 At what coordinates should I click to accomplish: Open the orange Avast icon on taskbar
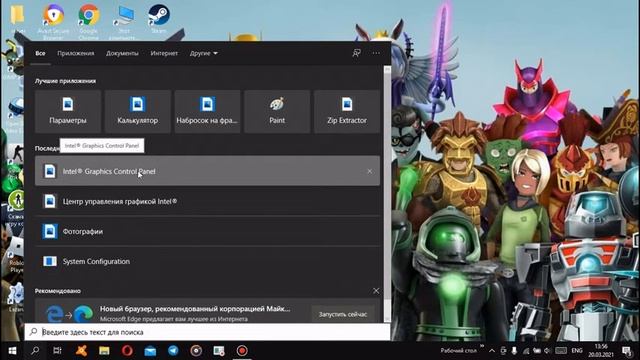[x=81, y=351]
